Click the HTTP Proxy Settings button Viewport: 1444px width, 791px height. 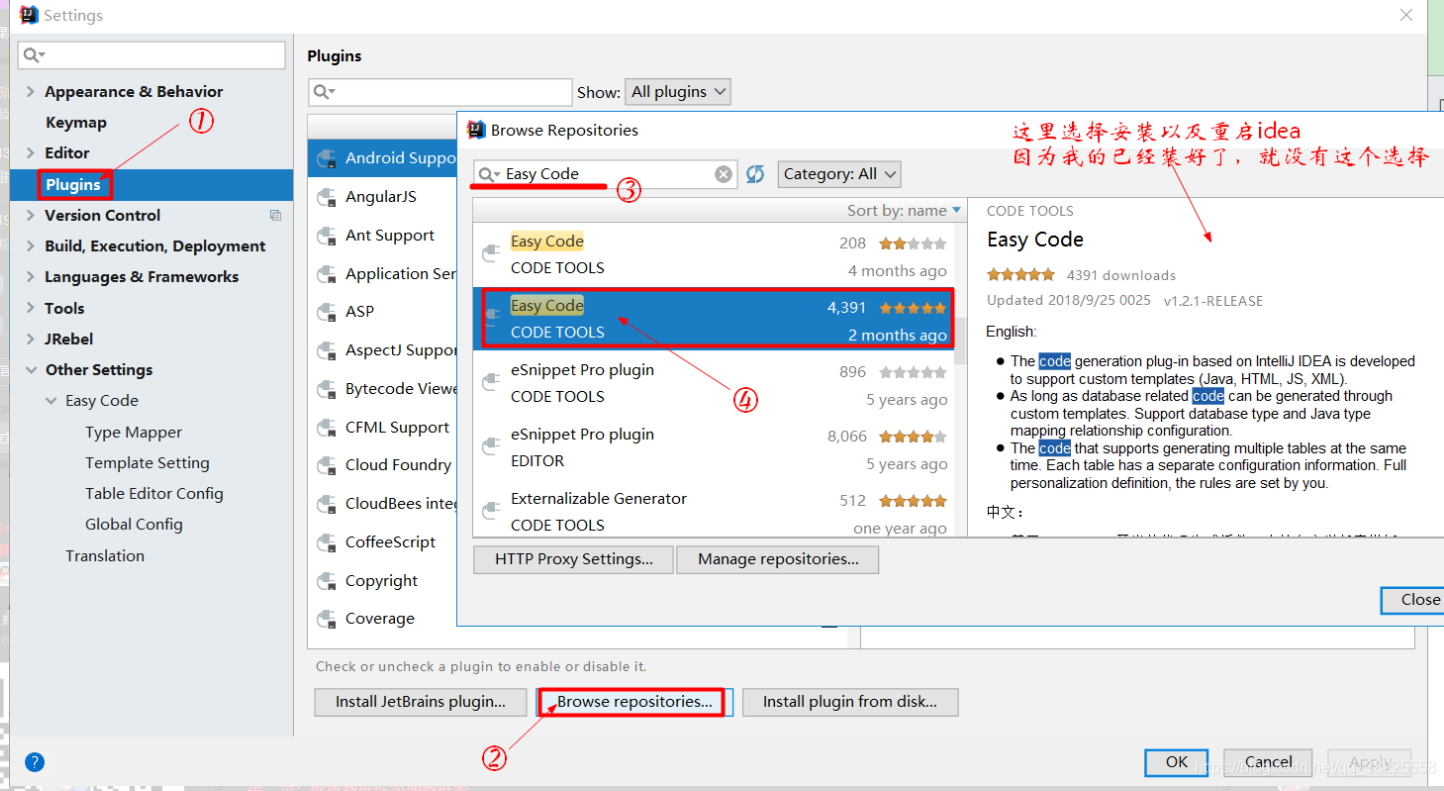(x=572, y=559)
